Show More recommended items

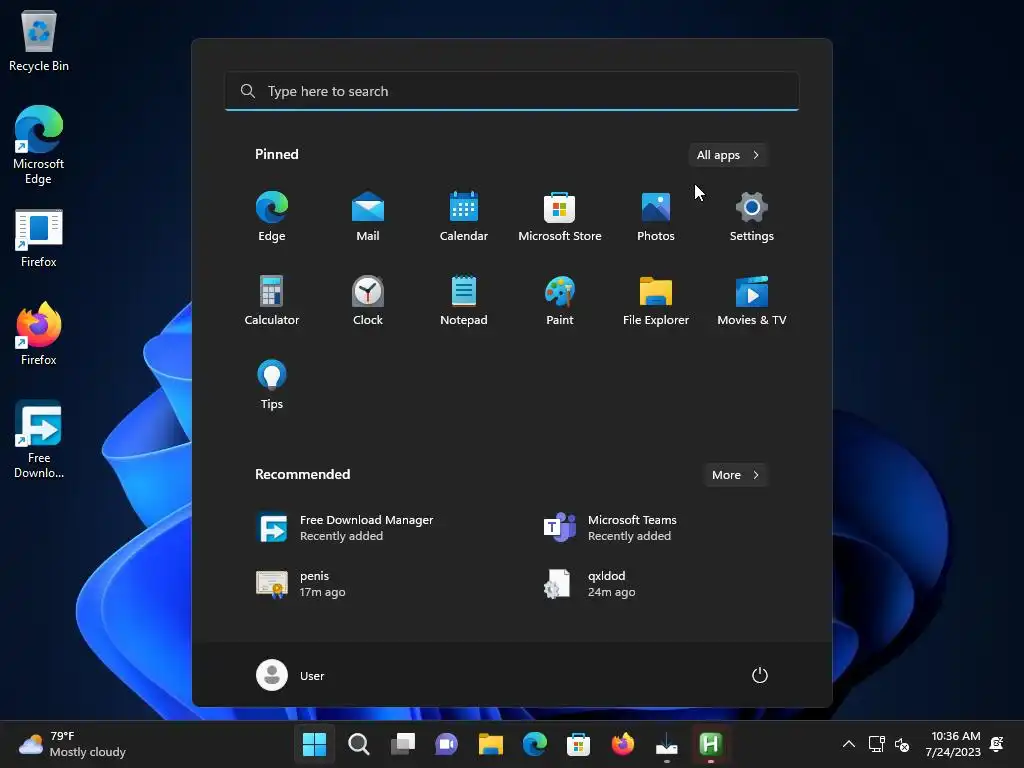coord(735,475)
